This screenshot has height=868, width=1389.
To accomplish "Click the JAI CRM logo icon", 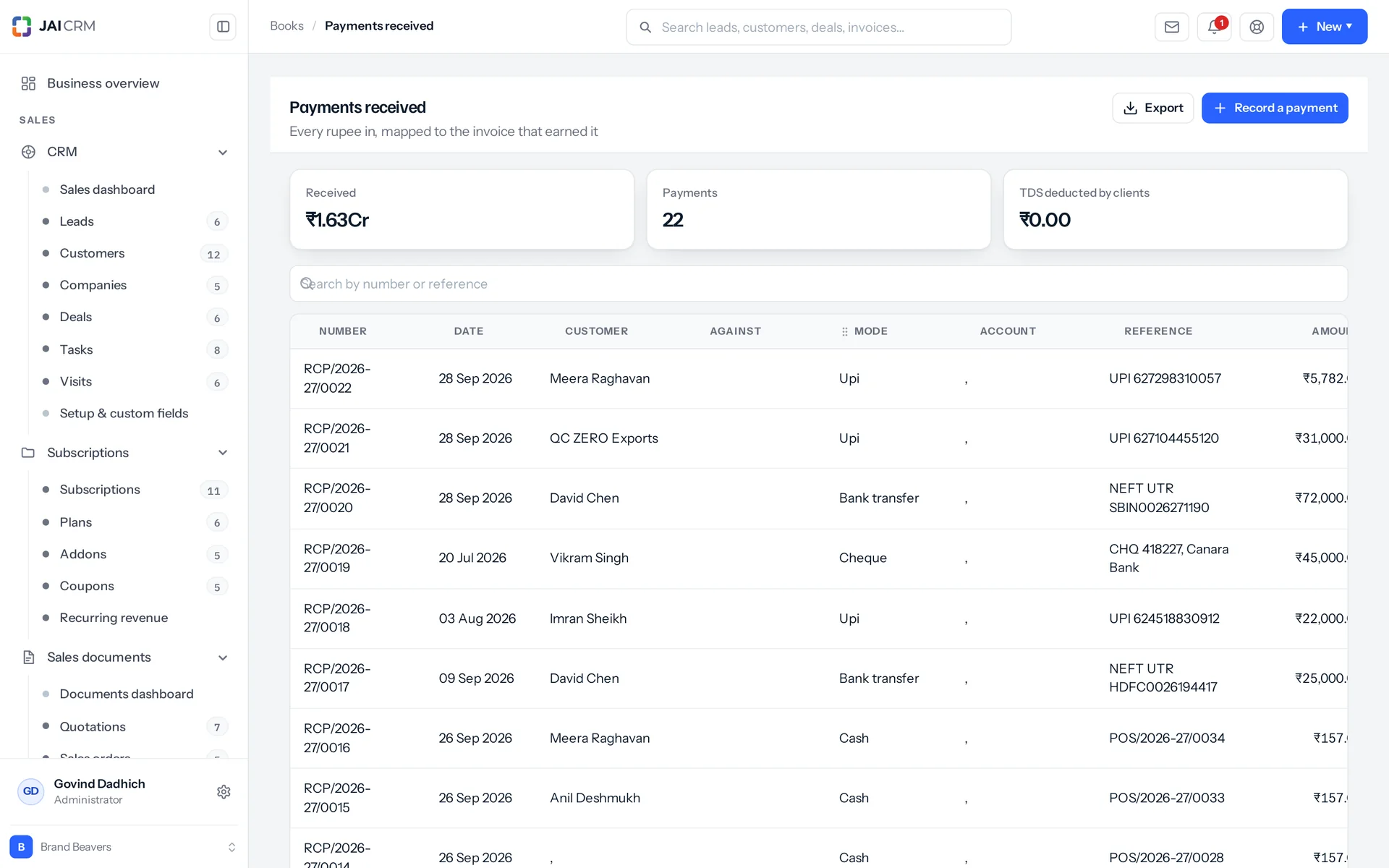I will coord(22,26).
